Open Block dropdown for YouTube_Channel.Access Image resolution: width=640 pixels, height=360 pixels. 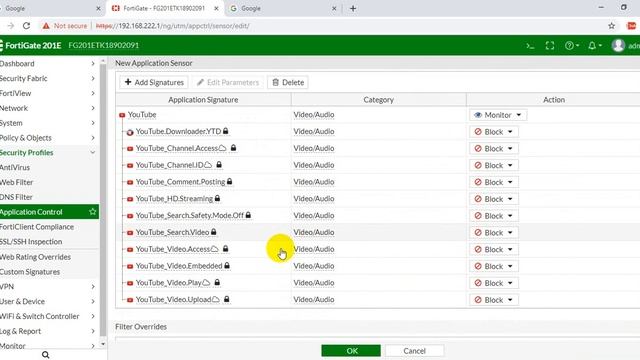pyautogui.click(x=493, y=149)
